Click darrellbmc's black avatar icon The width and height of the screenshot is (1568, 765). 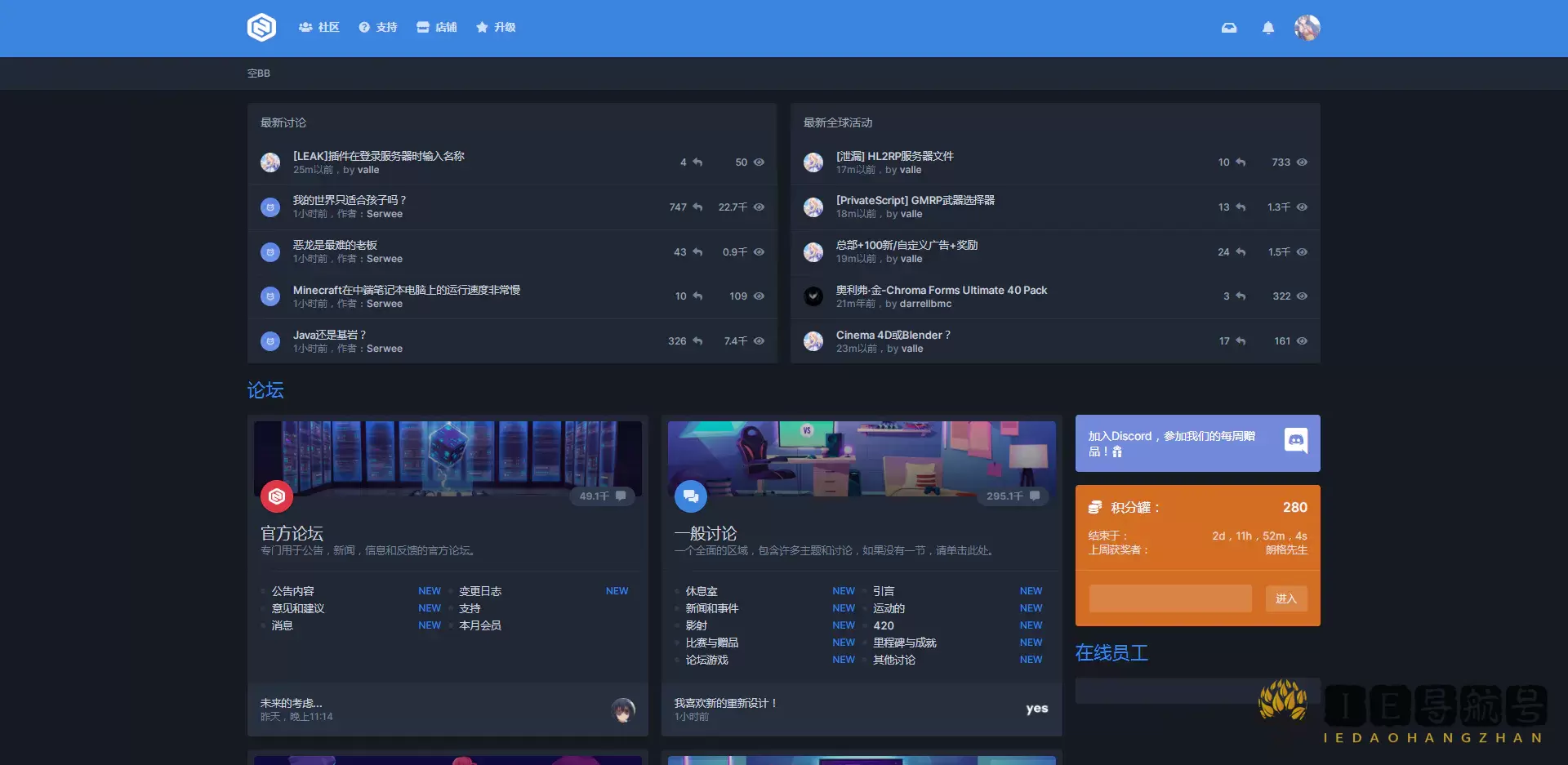click(x=813, y=296)
